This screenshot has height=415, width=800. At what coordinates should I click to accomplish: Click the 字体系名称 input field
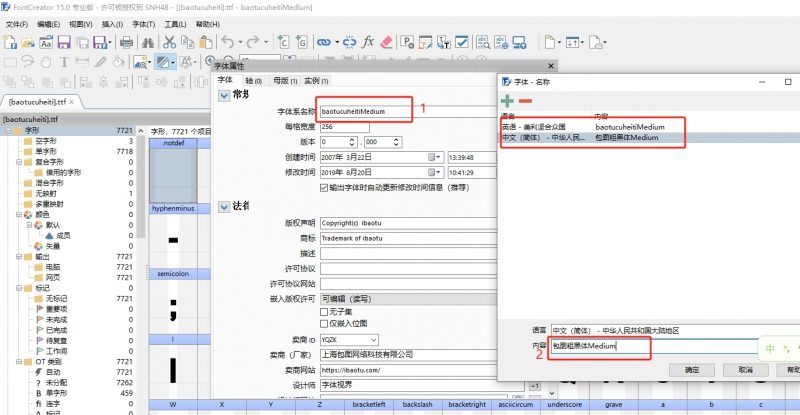408,111
